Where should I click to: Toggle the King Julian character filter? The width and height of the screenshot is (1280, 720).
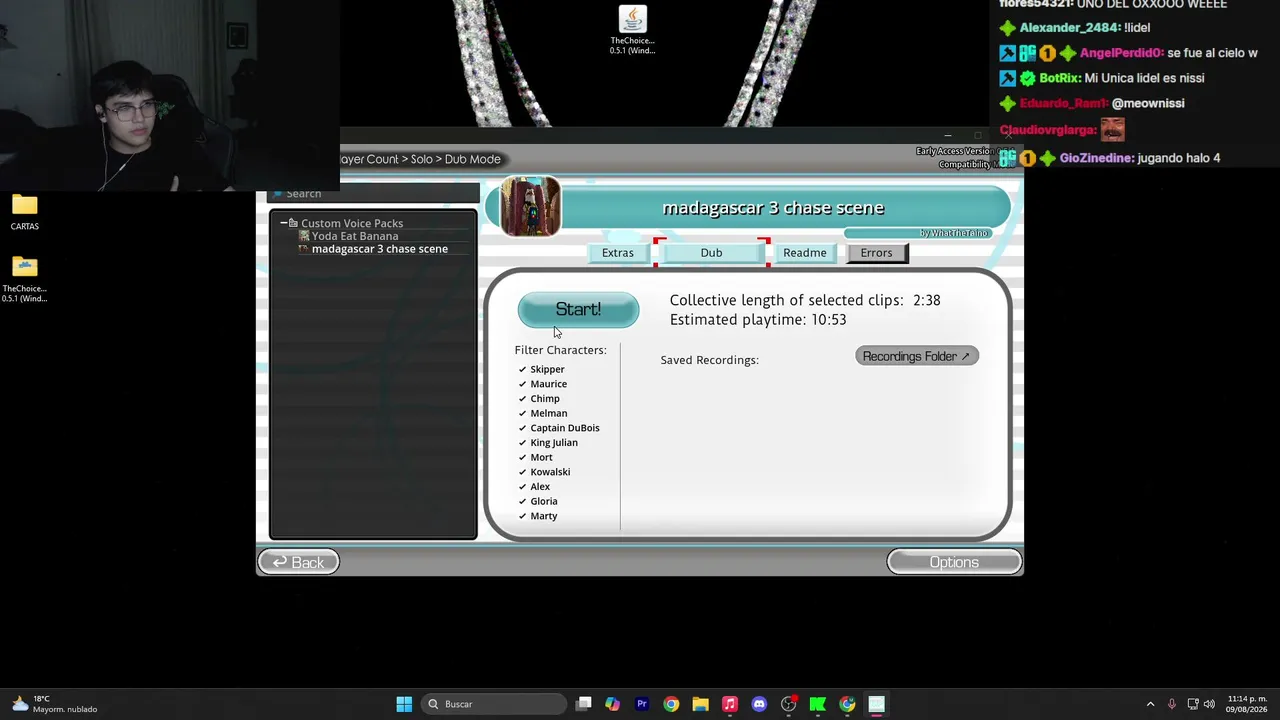click(548, 442)
